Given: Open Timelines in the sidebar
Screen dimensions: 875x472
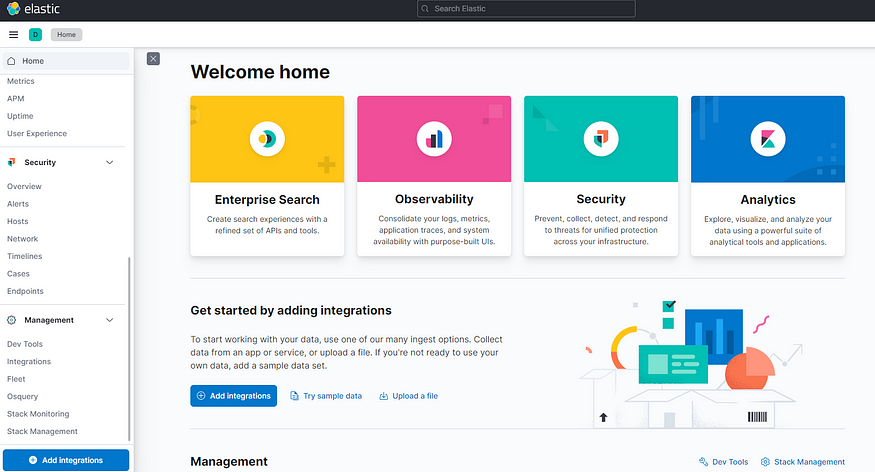Looking at the screenshot, I should coord(25,256).
